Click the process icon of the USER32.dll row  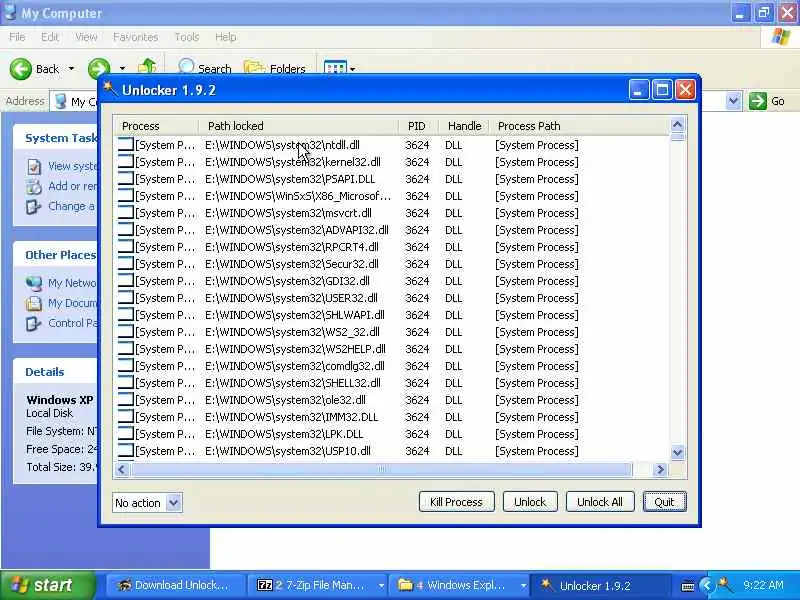126,297
